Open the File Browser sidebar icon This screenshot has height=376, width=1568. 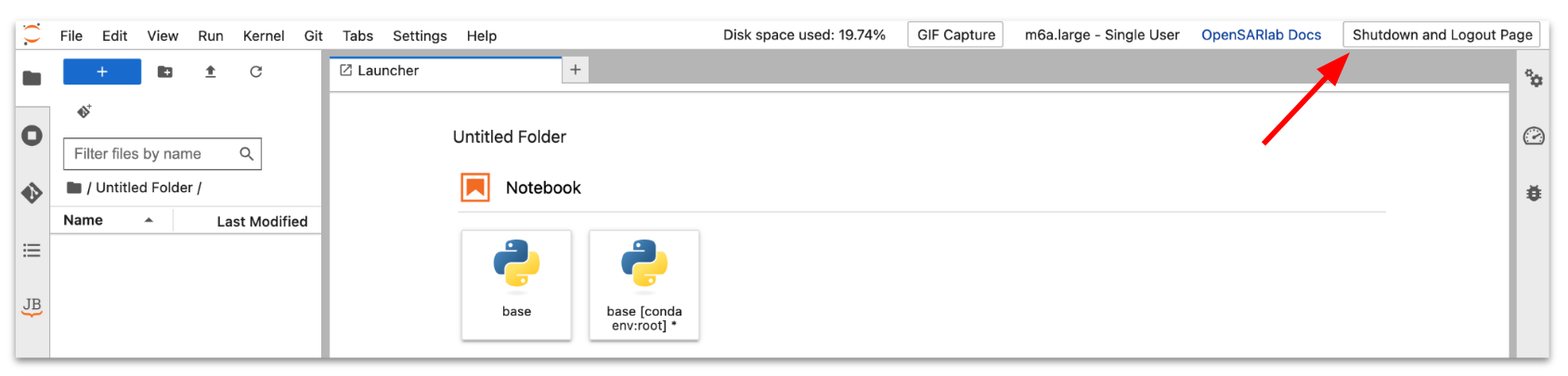(x=32, y=78)
